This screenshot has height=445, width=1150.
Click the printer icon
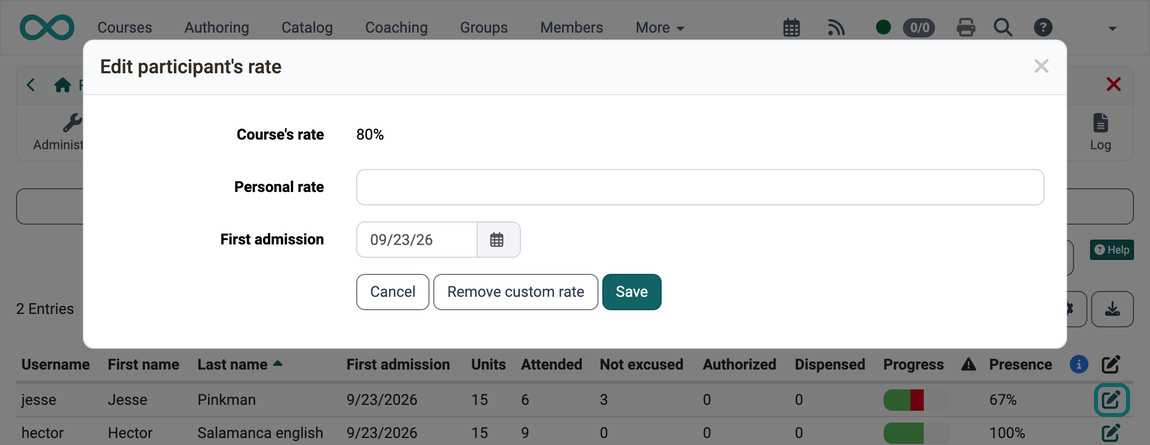pos(966,28)
